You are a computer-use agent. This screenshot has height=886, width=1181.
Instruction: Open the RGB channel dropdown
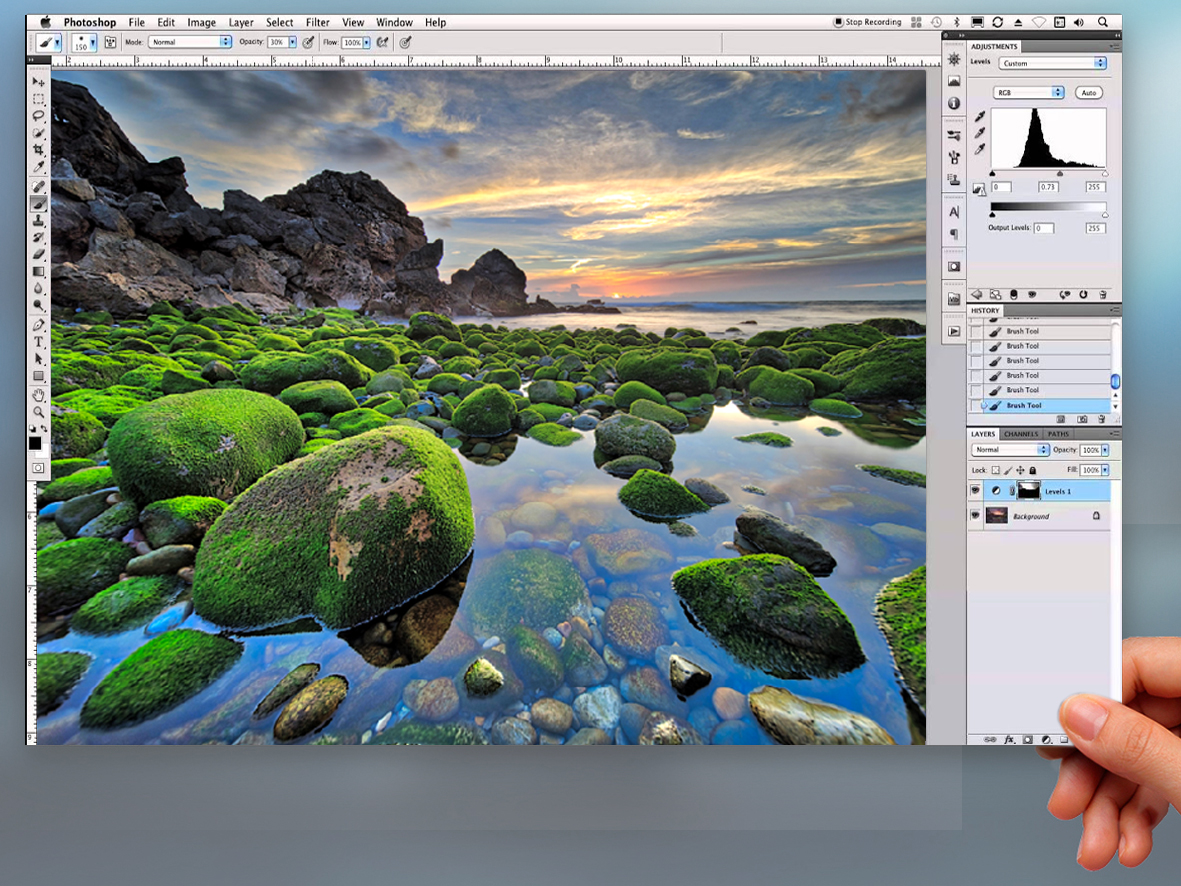(1028, 93)
